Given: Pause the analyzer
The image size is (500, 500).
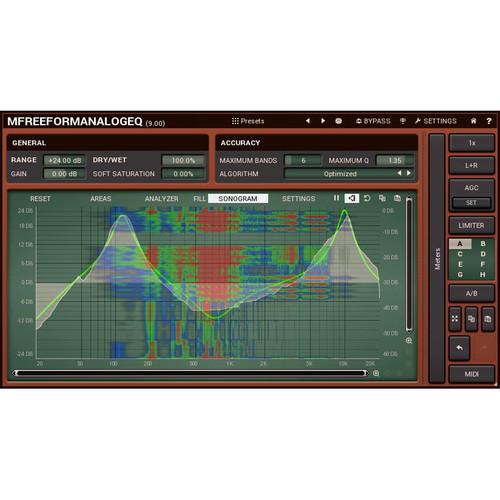Looking at the screenshot, I should tap(336, 198).
